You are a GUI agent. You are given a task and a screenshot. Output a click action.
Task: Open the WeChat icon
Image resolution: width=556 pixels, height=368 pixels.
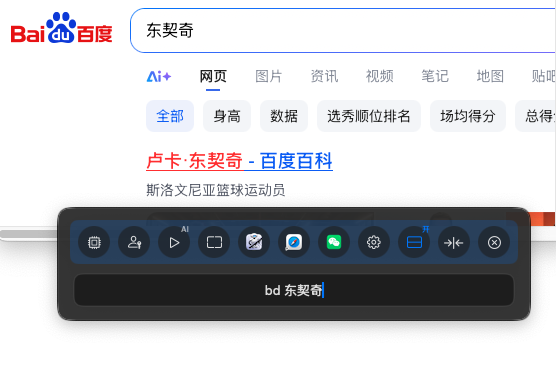click(334, 242)
